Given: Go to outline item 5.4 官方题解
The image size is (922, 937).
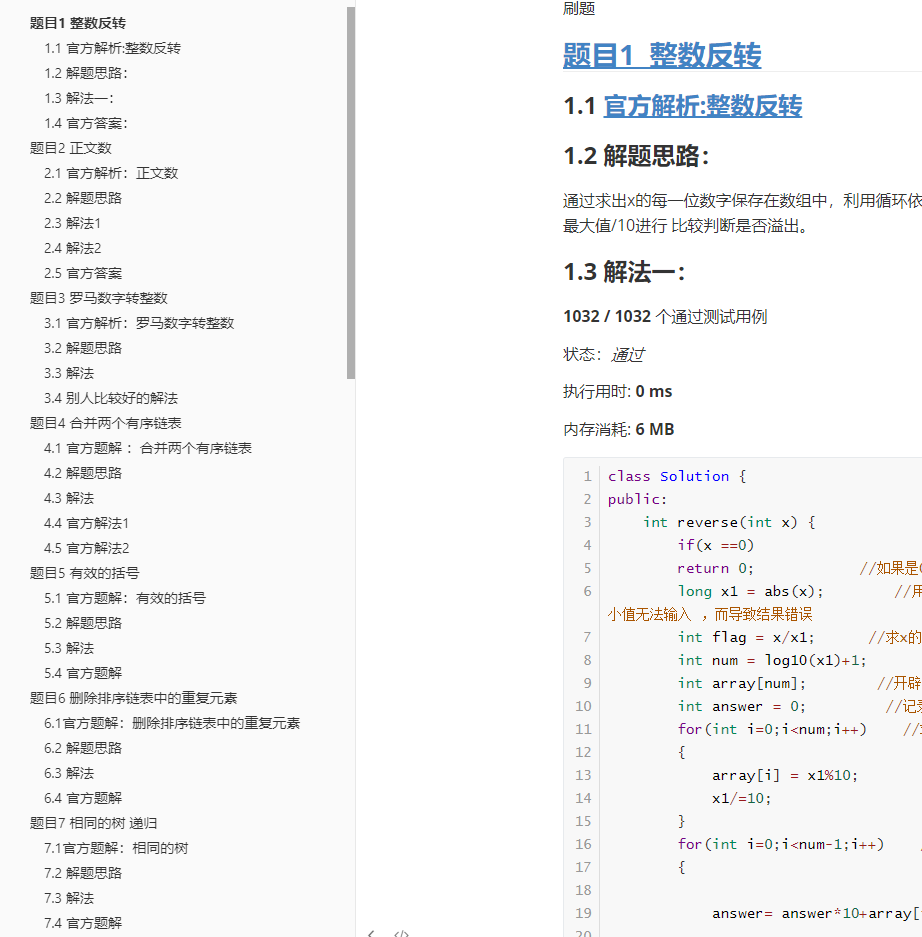Looking at the screenshot, I should [83, 674].
